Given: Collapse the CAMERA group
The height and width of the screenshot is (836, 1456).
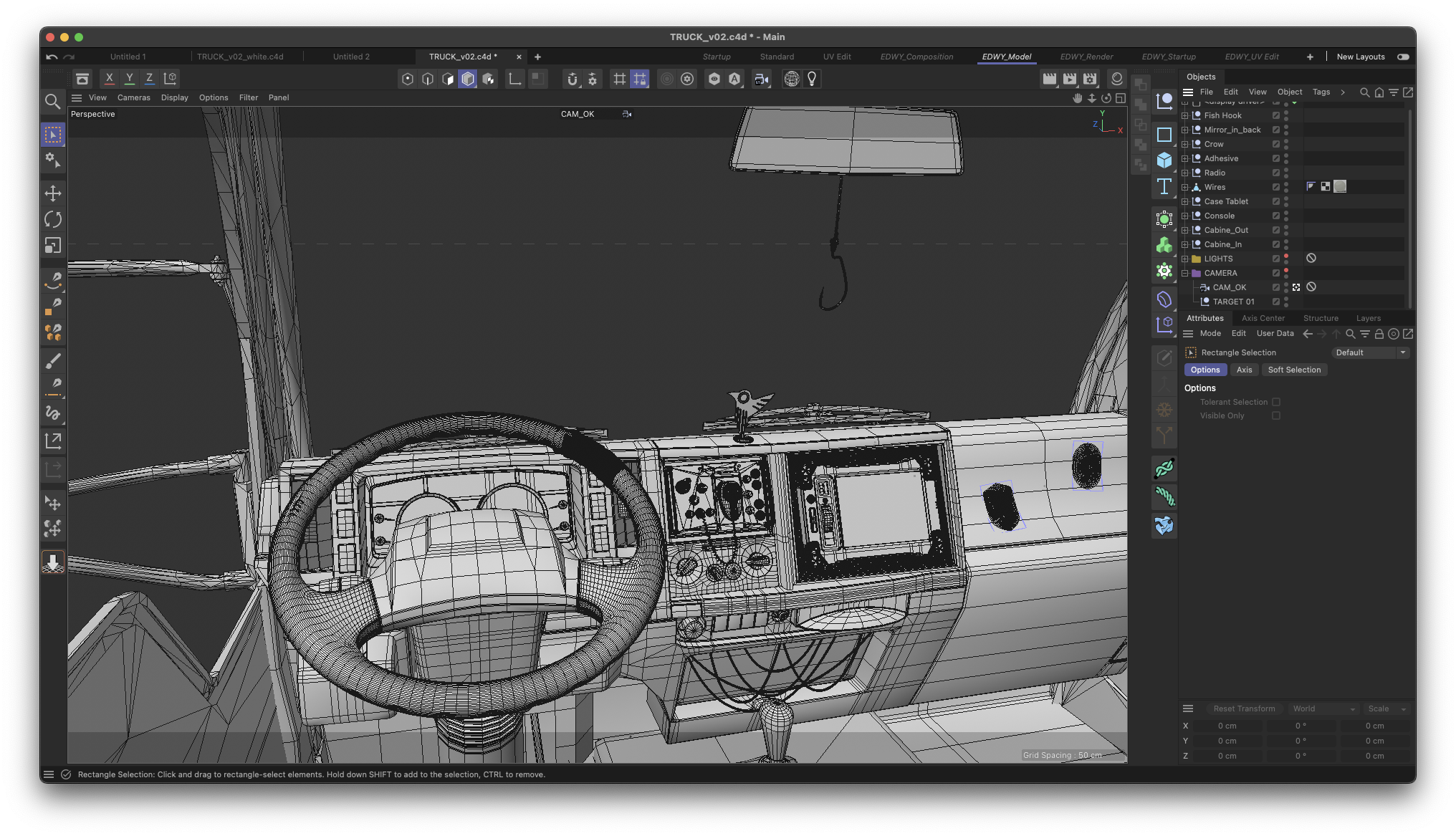Looking at the screenshot, I should pyautogui.click(x=1185, y=273).
